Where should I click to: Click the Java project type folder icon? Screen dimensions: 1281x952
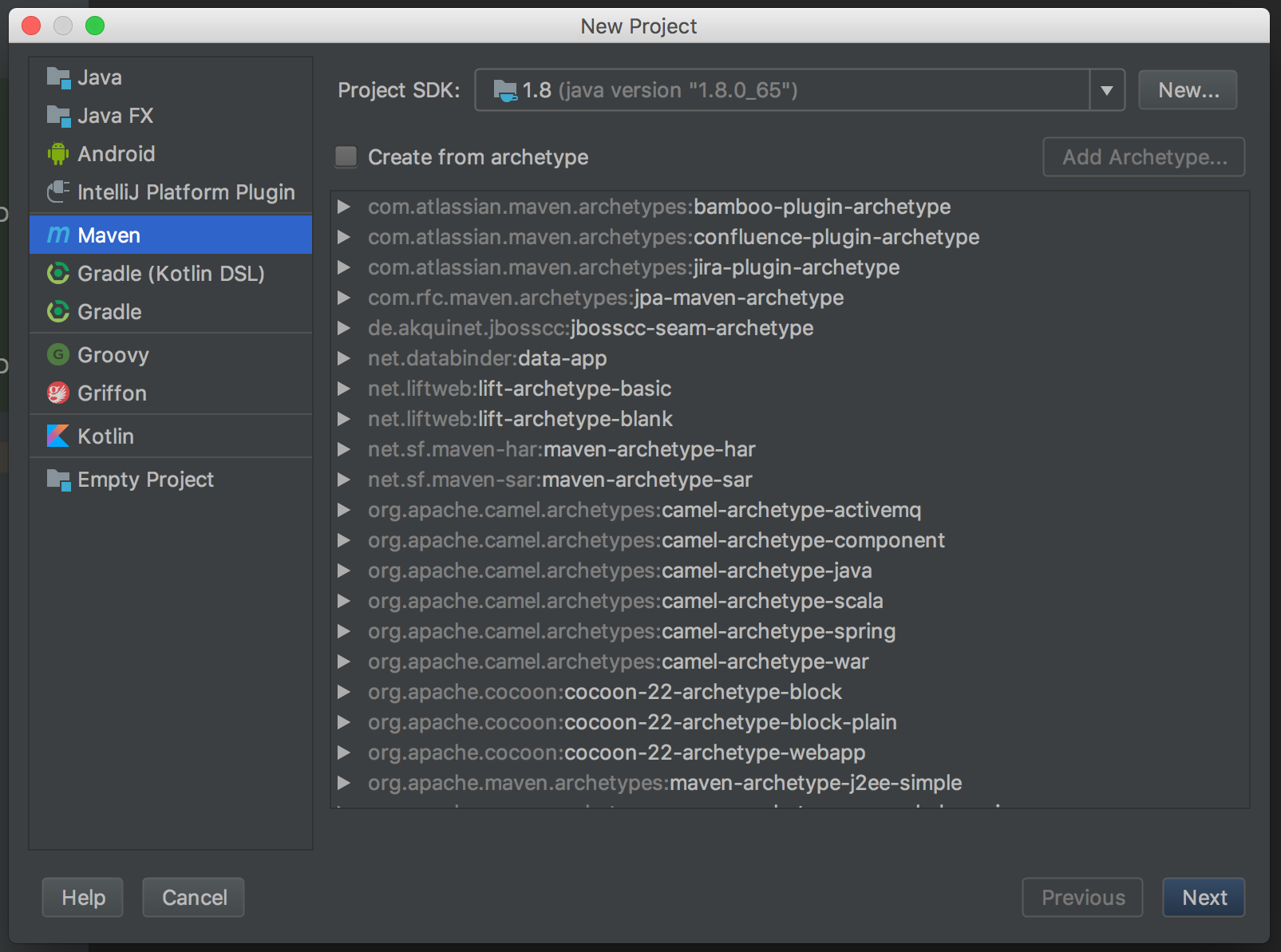pyautogui.click(x=58, y=77)
